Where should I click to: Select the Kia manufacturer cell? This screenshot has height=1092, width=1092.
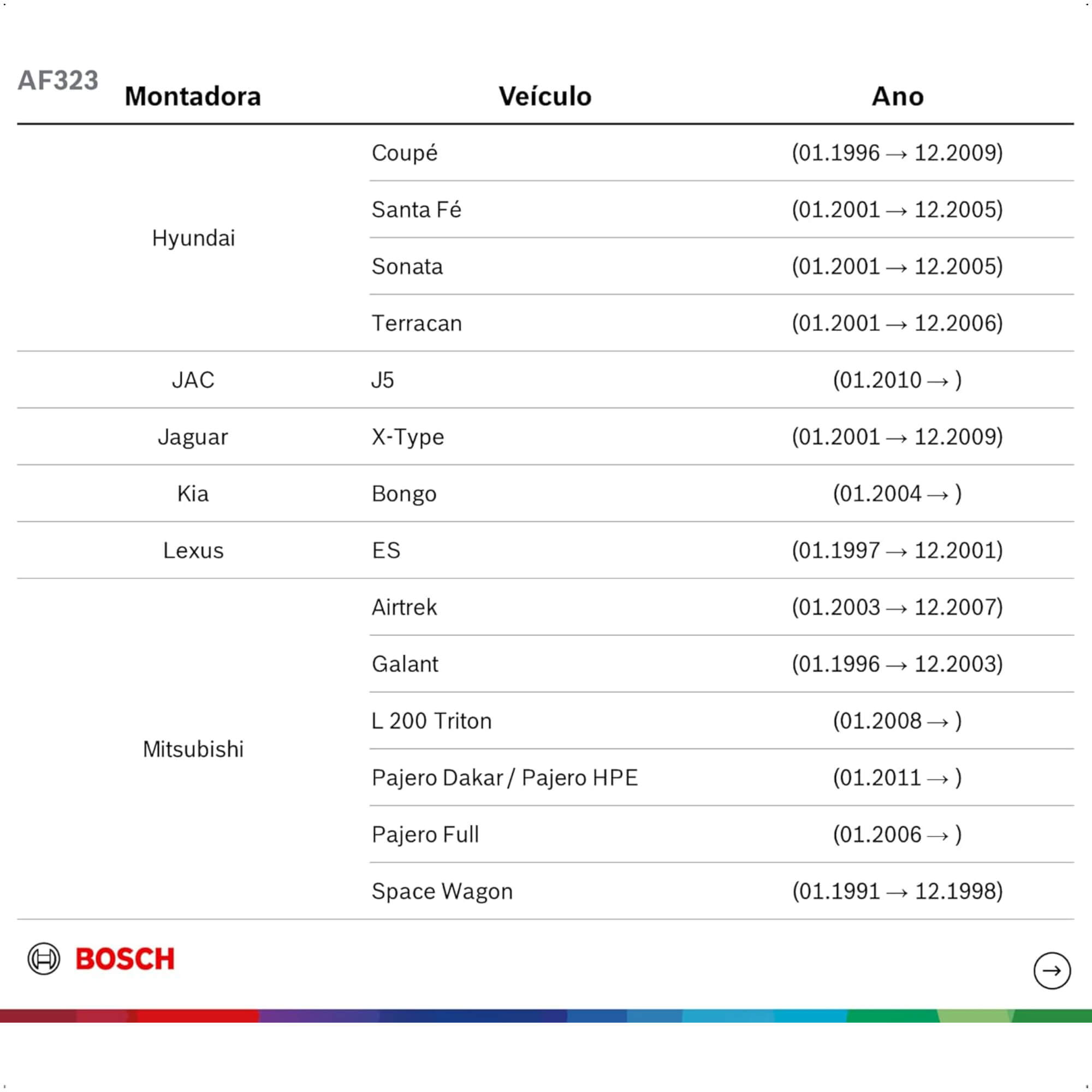point(193,494)
